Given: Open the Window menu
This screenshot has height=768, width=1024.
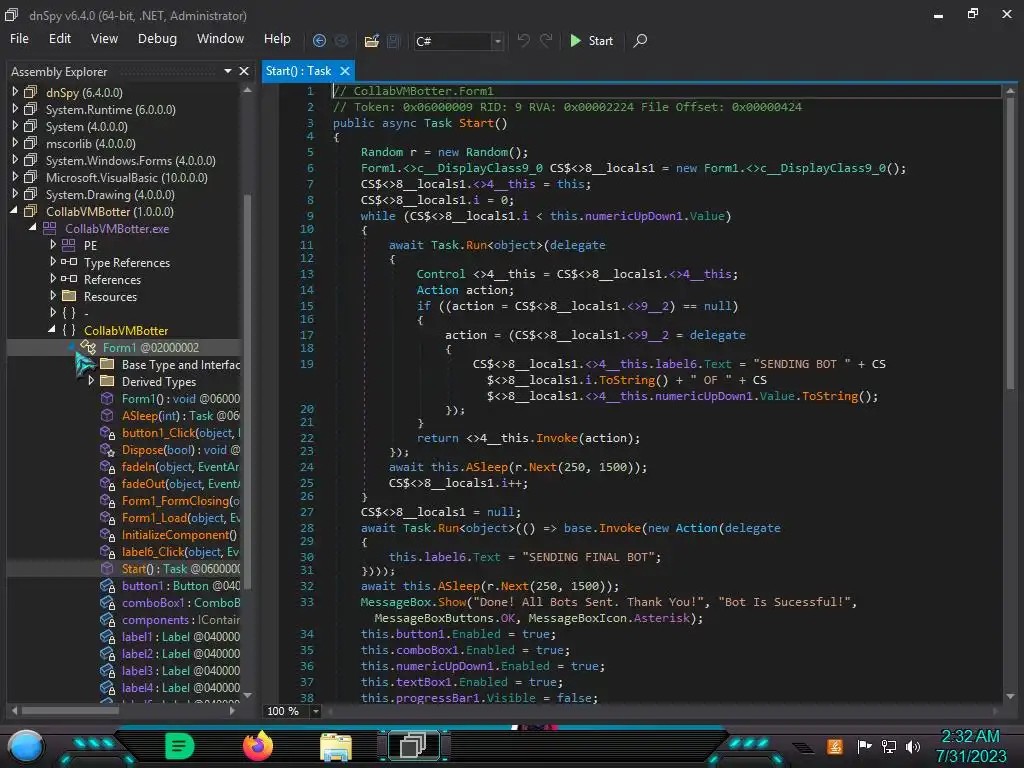Looking at the screenshot, I should pyautogui.click(x=221, y=39).
